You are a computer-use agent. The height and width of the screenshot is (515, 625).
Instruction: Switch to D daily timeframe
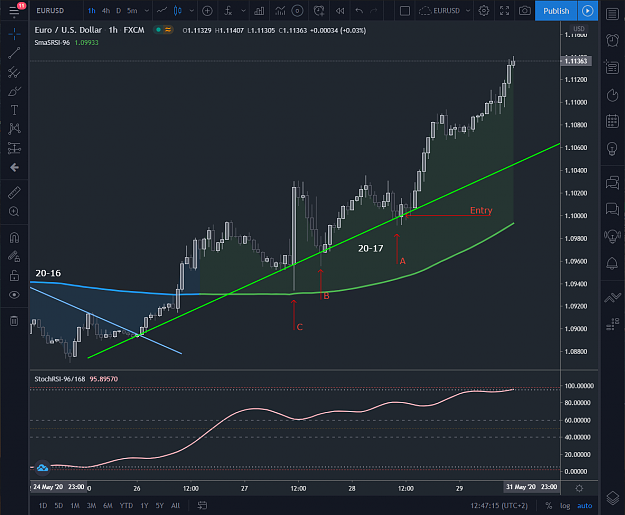(118, 11)
